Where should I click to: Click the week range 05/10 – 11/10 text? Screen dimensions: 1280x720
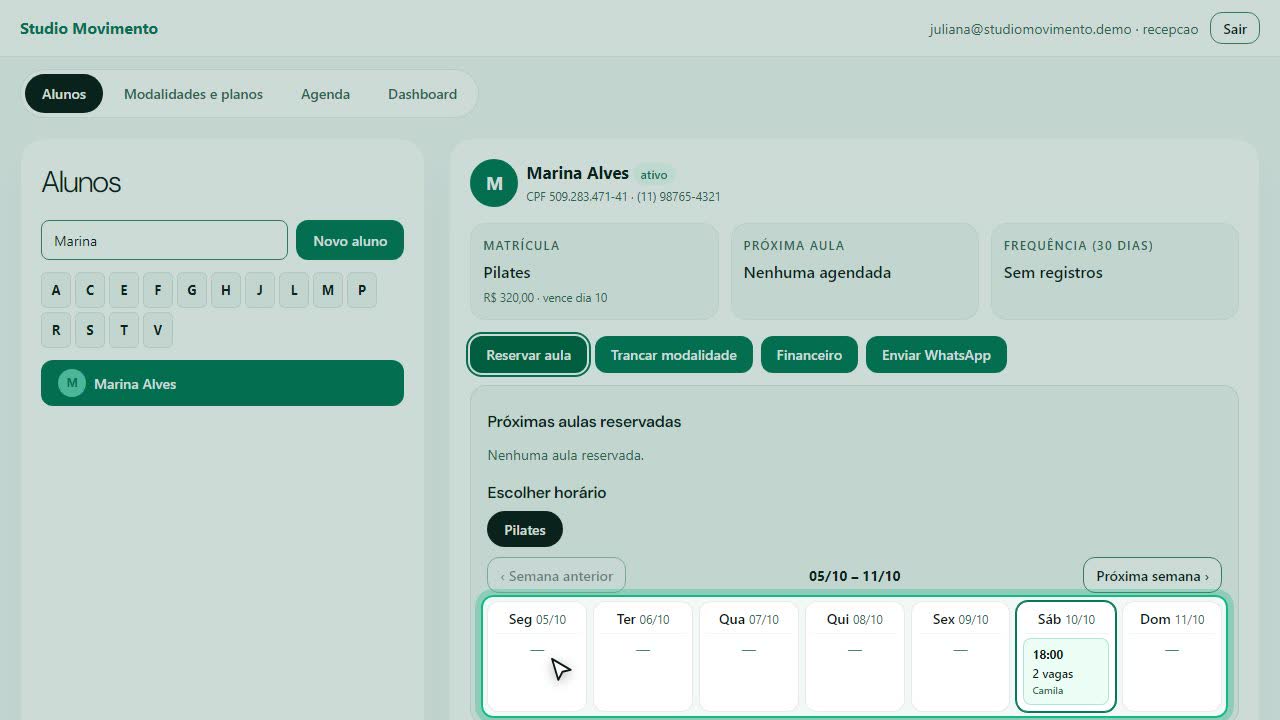(855, 576)
